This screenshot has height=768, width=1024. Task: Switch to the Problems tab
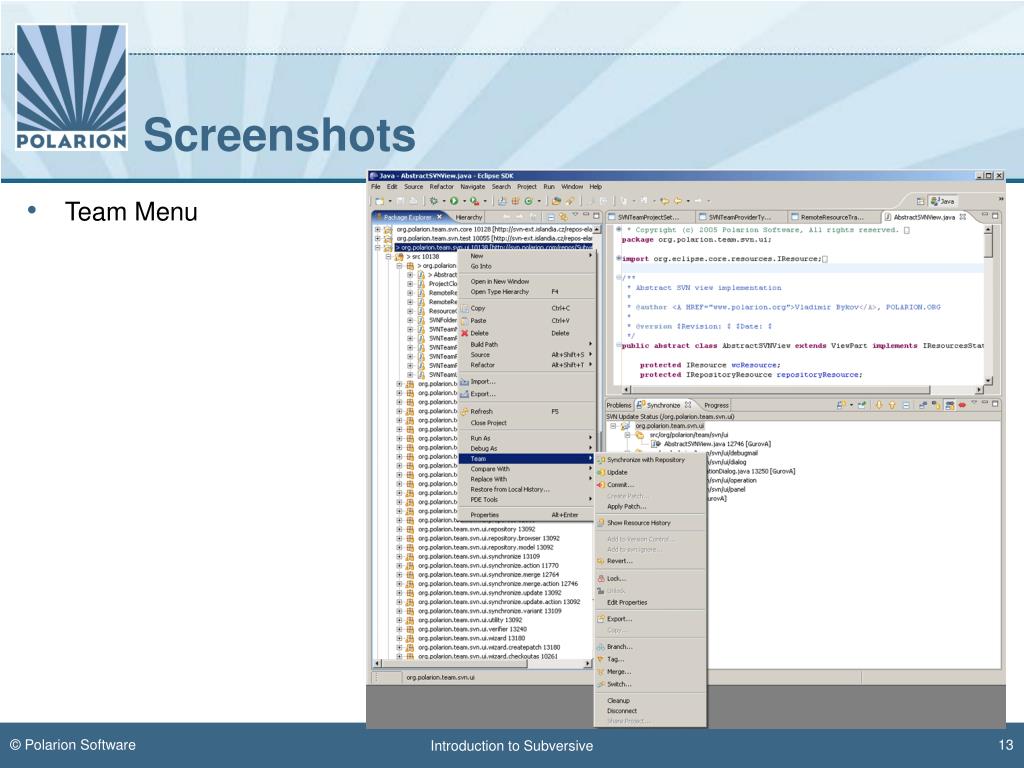[x=619, y=405]
